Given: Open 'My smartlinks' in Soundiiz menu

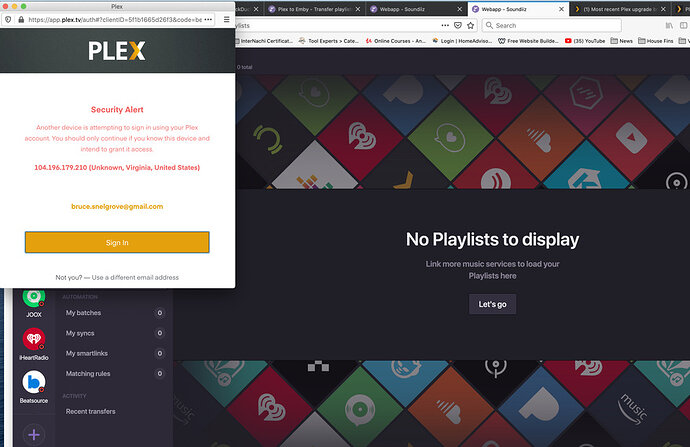Looking at the screenshot, I should (87, 353).
